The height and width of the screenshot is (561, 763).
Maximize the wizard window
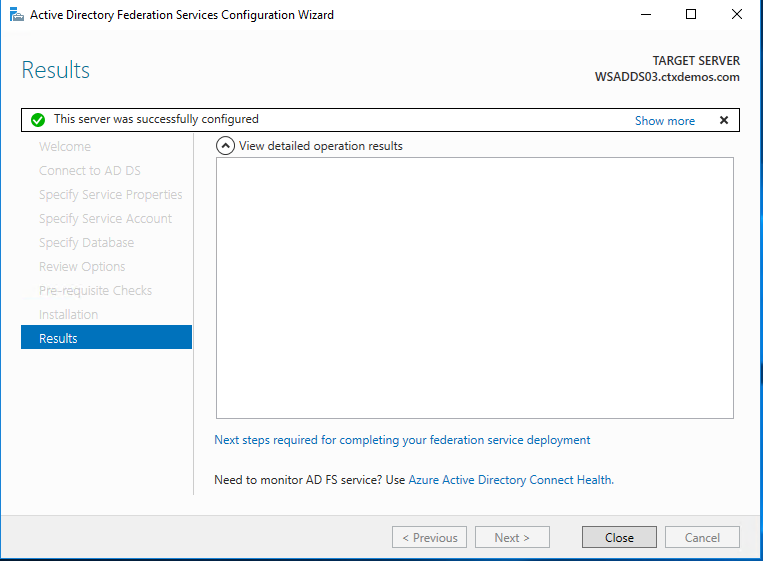coord(691,15)
